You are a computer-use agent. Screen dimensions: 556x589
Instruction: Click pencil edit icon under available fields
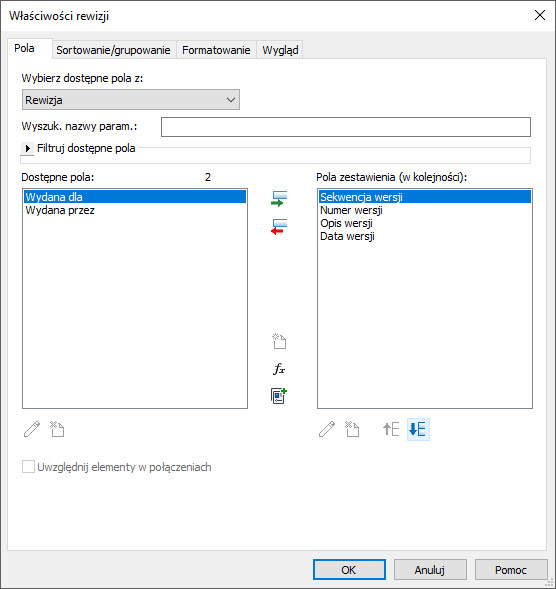[x=32, y=429]
